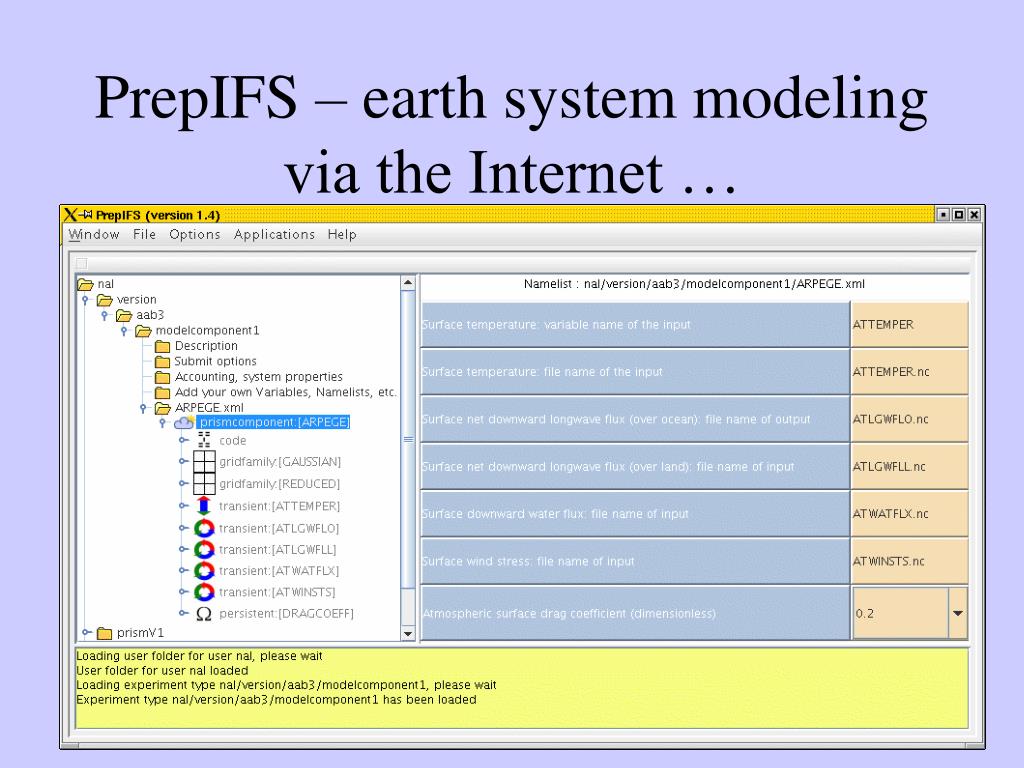Click the arrow icon of transient ATTEMPER
Viewport: 1024px width, 768px height.
204,506
